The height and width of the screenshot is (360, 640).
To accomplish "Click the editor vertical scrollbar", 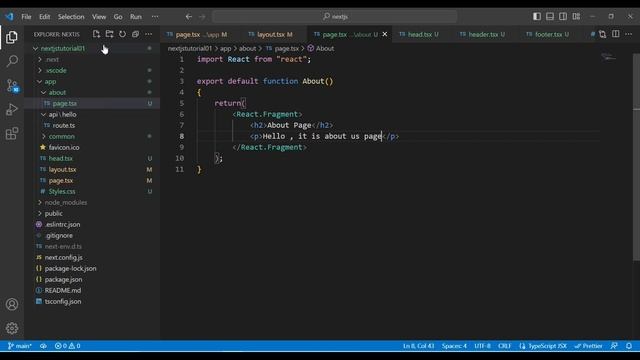I will click(x=636, y=157).
